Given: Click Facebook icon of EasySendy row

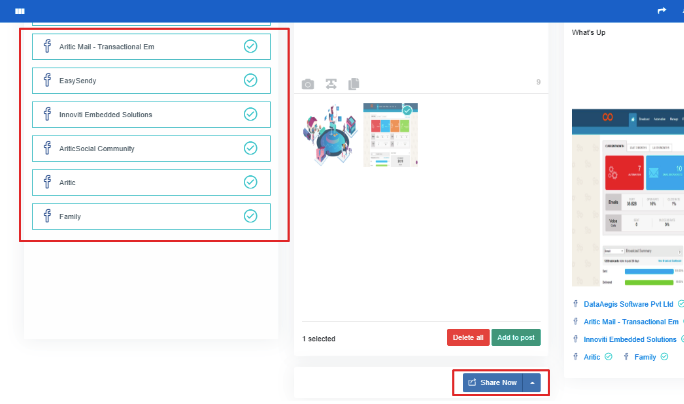Looking at the screenshot, I should point(47,80).
